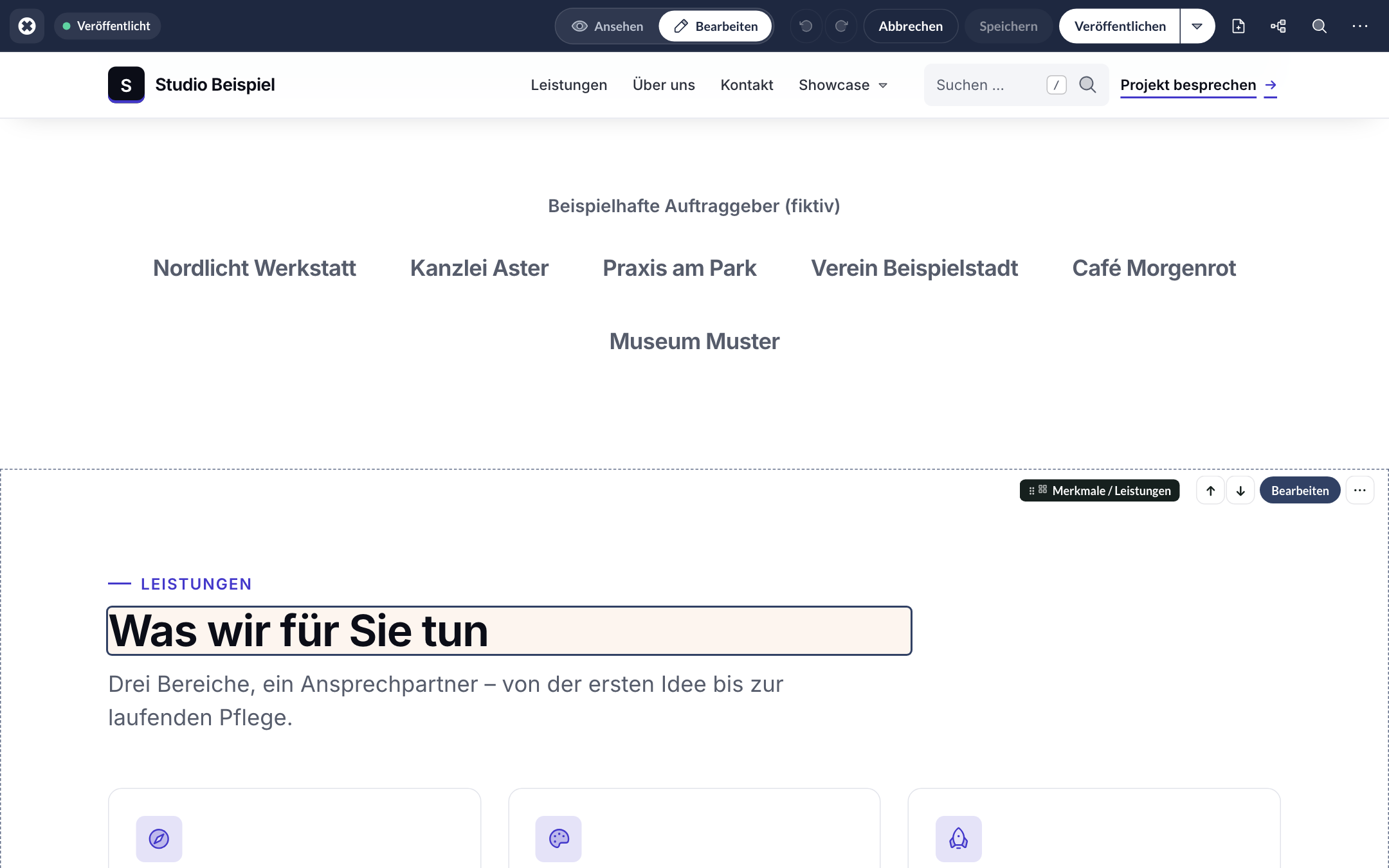Screen dimensions: 1389x868
Task: Click the Museum Muster client name
Action: (x=694, y=341)
